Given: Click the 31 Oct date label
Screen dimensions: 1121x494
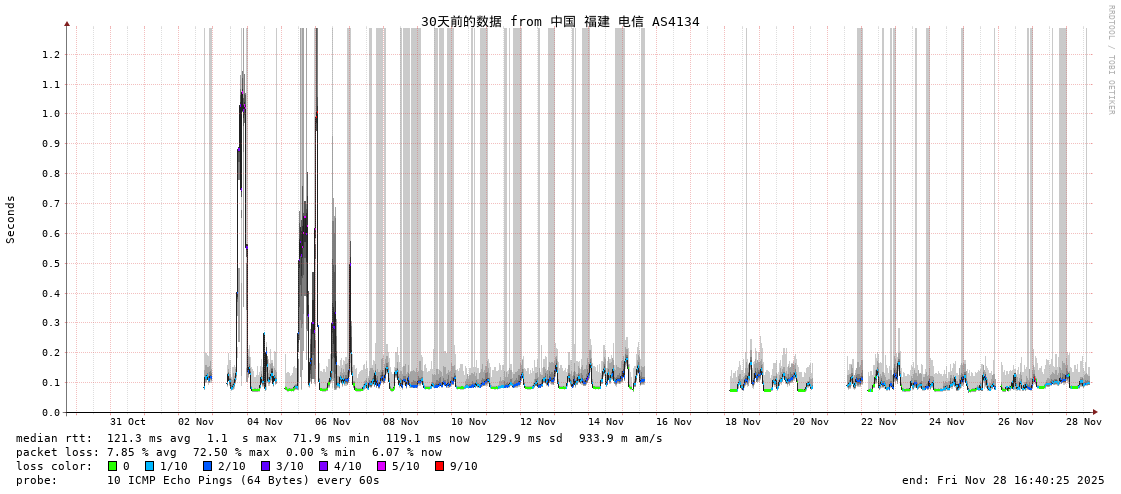Looking at the screenshot, I should pos(127,422).
